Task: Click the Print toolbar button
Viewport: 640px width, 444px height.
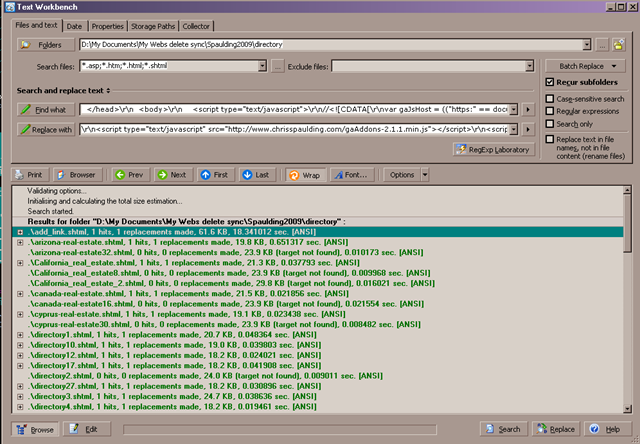Action: click(29, 175)
